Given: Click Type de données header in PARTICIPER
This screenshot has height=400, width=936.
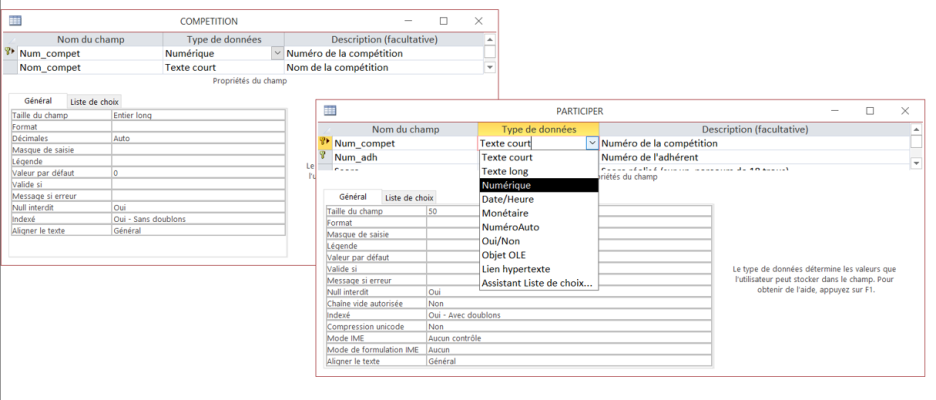Looking at the screenshot, I should point(538,129).
